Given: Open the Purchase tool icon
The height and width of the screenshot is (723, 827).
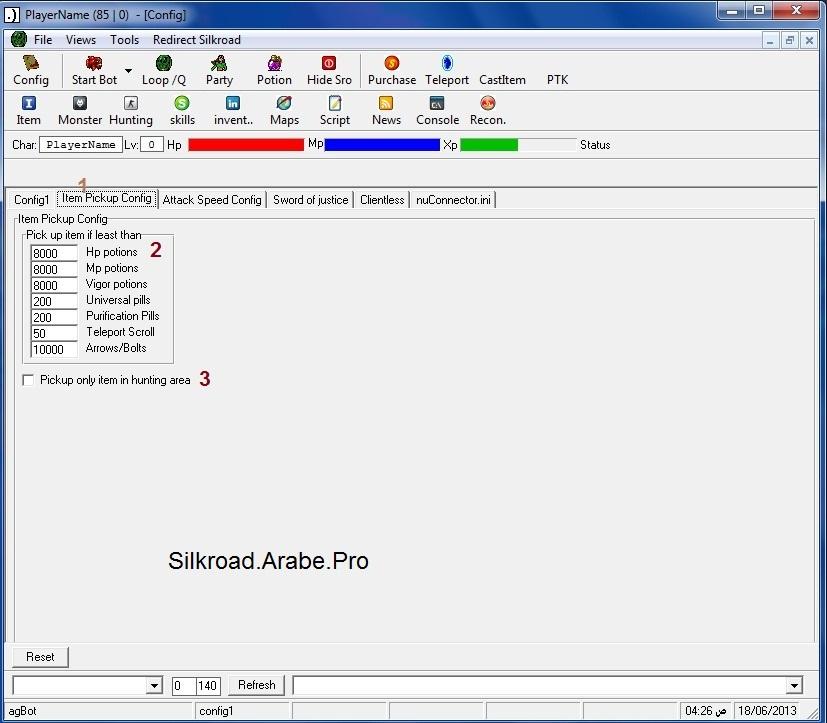Looking at the screenshot, I should (392, 71).
